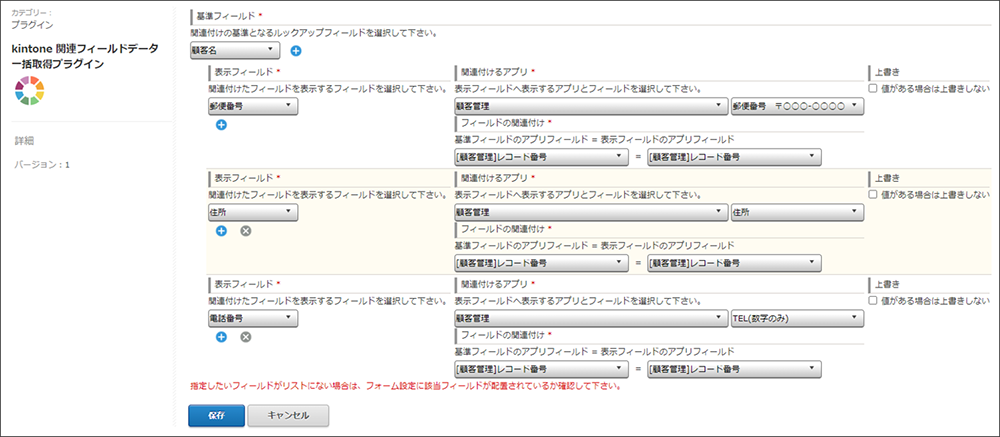Viewport: 1000px width, 437px height.
Task: Add a row below the 郵便番号 display field
Action: coord(221,125)
